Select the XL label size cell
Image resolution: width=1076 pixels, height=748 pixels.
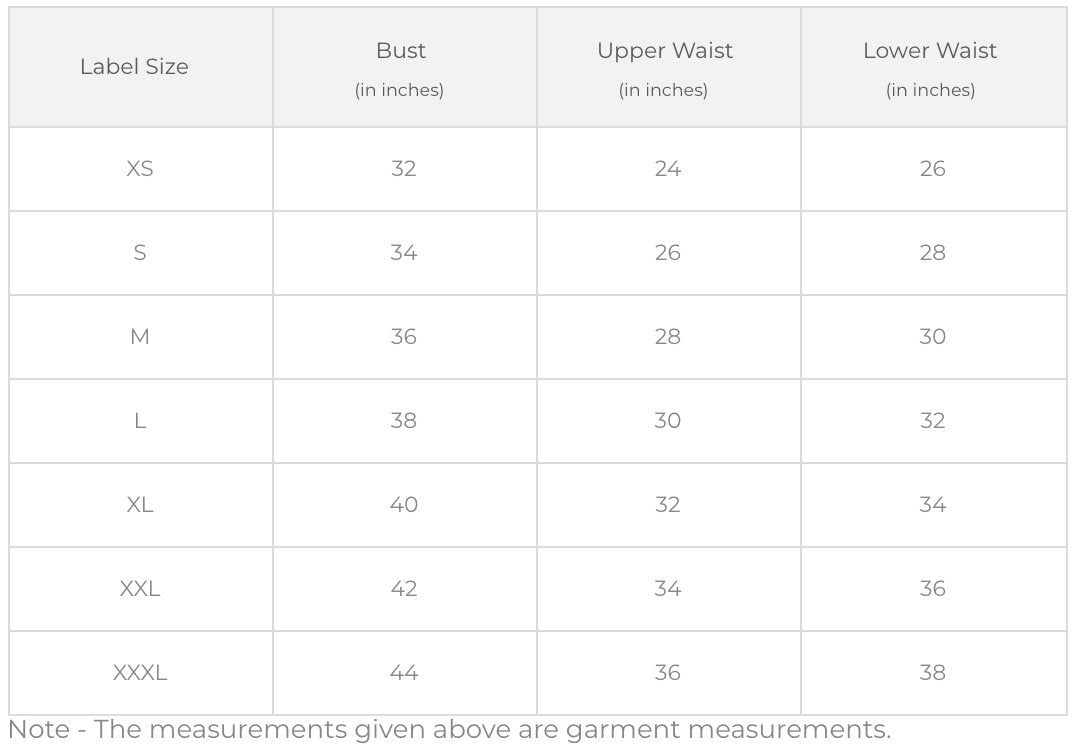[x=140, y=505]
